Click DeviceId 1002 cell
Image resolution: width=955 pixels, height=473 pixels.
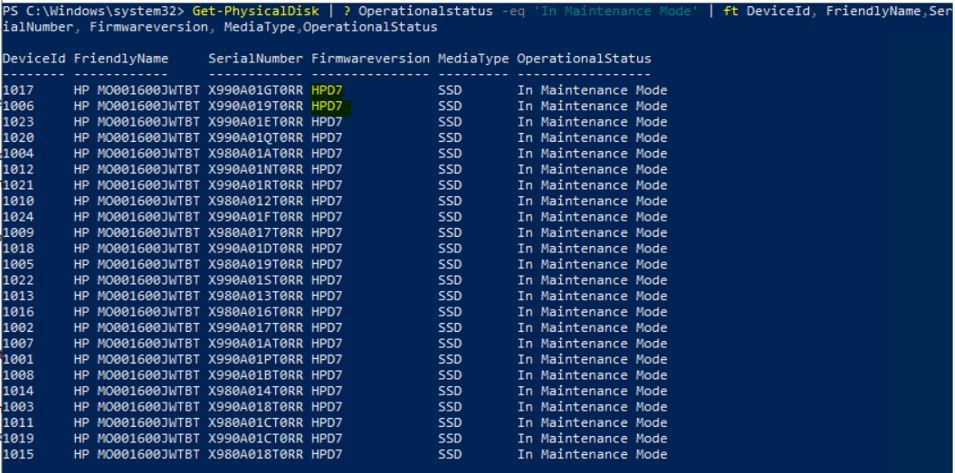point(18,328)
